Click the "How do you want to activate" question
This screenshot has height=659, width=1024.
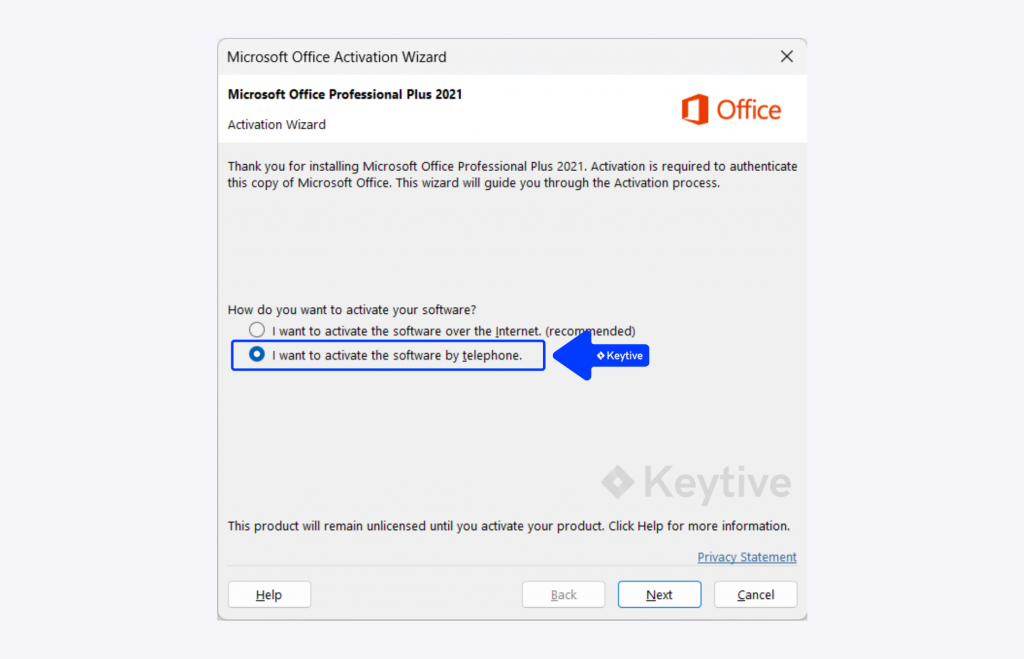pos(352,310)
